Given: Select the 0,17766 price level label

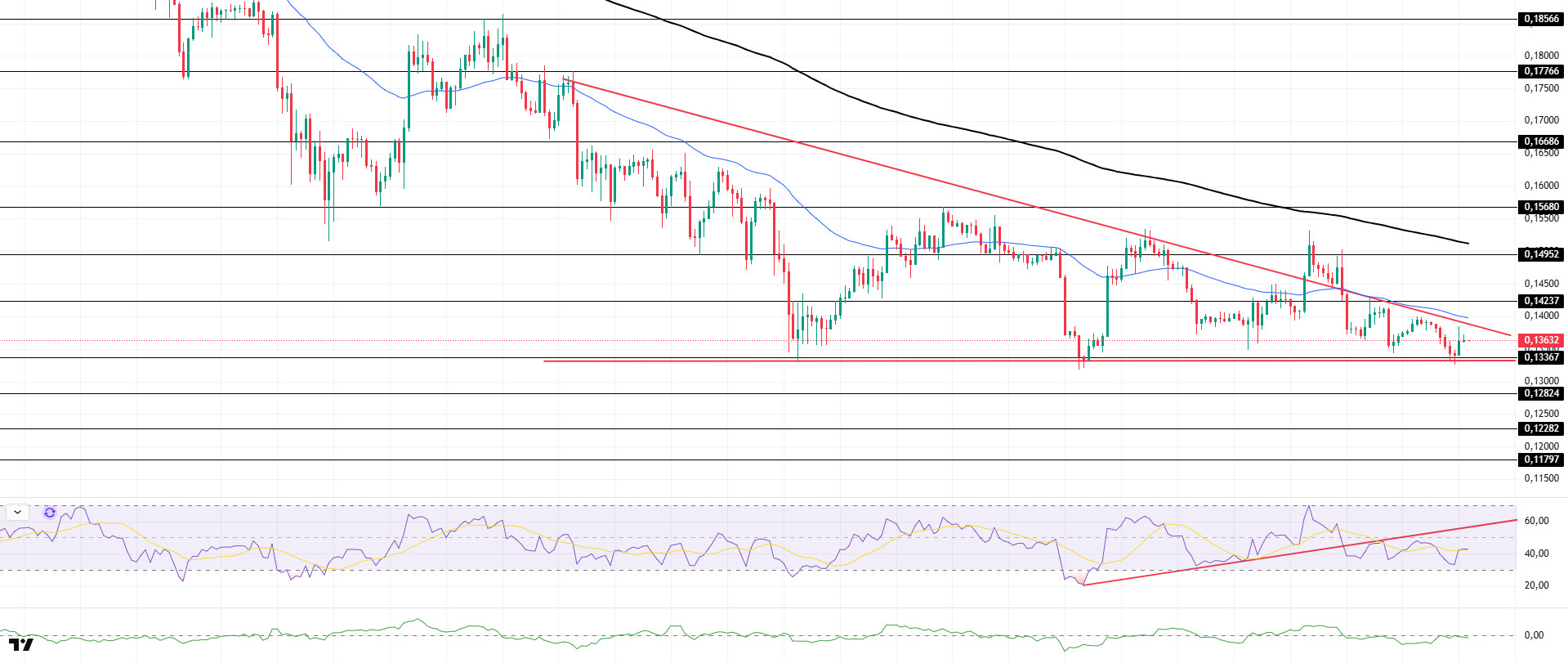Looking at the screenshot, I should point(1540,71).
